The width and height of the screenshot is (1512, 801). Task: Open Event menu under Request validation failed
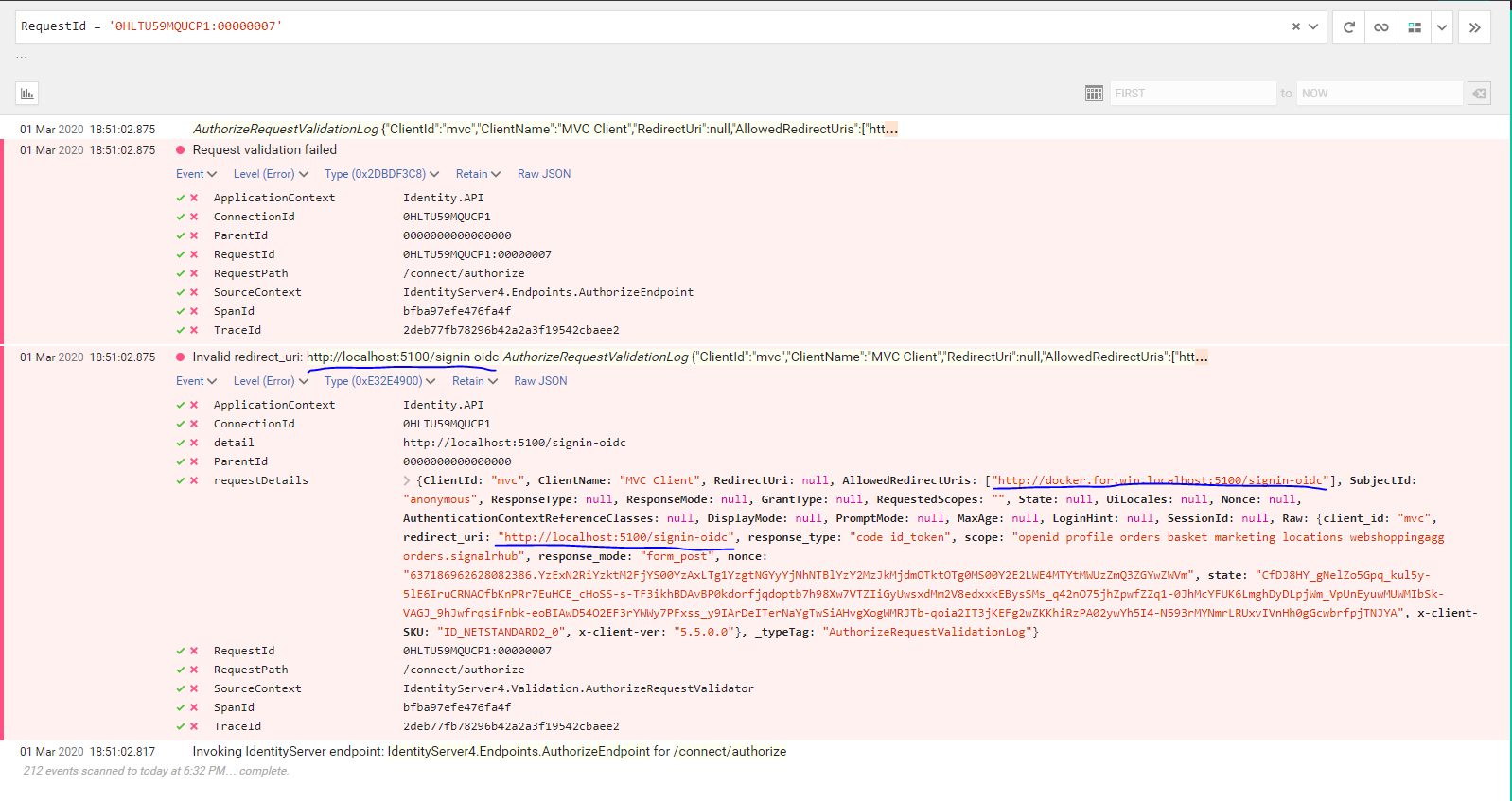tap(196, 174)
